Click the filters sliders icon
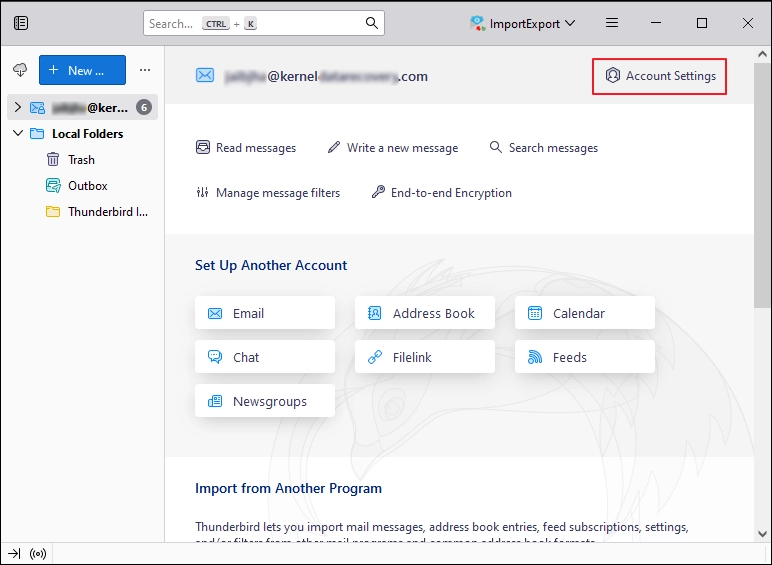 (202, 192)
